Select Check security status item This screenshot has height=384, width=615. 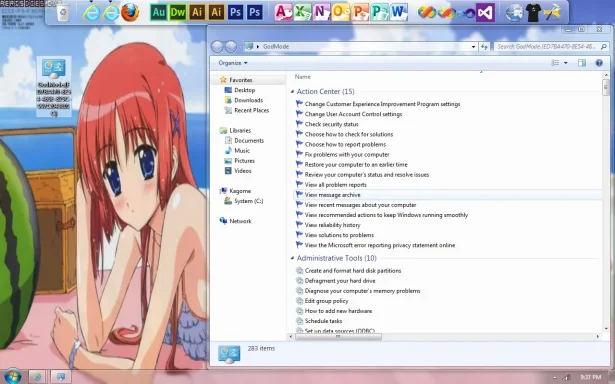coord(331,125)
